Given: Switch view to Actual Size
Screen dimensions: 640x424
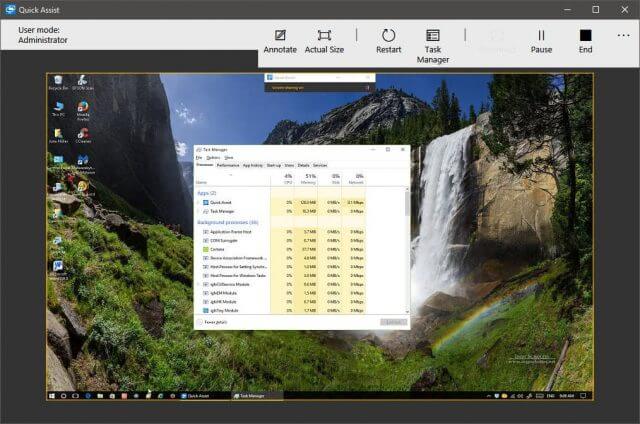Looking at the screenshot, I should pyautogui.click(x=324, y=42).
